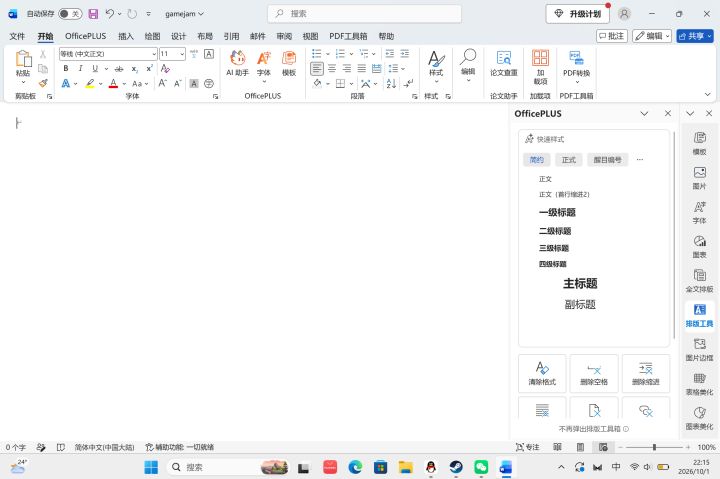
Task: Open the 设计 tab
Action: 178,36
